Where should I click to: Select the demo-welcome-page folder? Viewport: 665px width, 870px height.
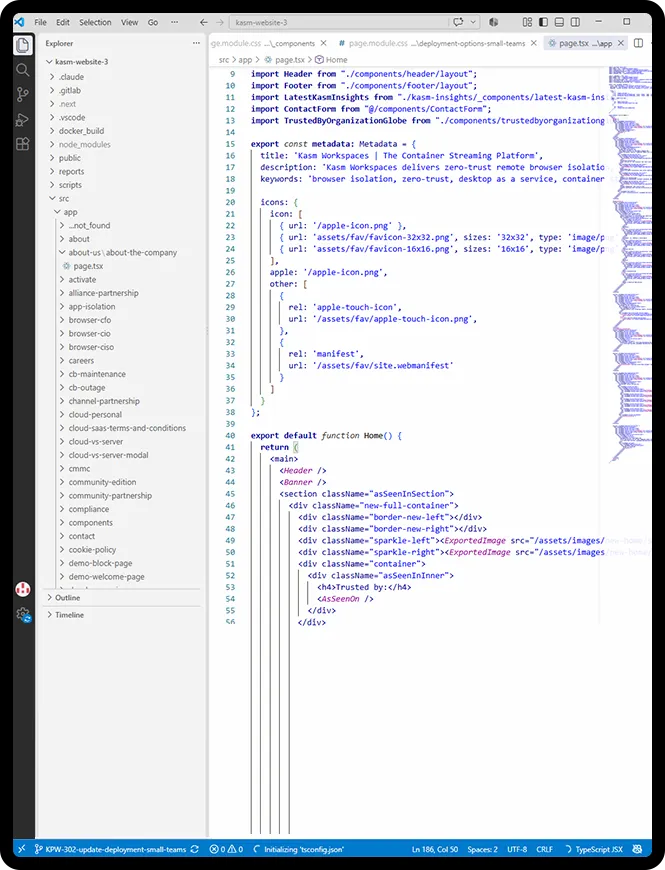click(106, 576)
